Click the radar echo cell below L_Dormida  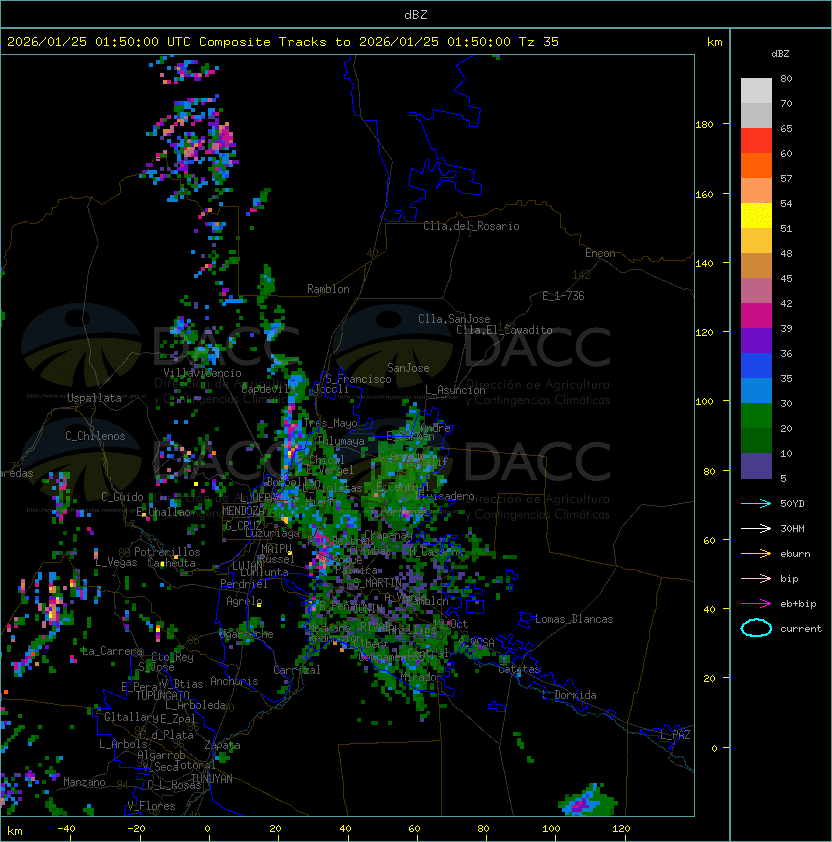tap(587, 801)
